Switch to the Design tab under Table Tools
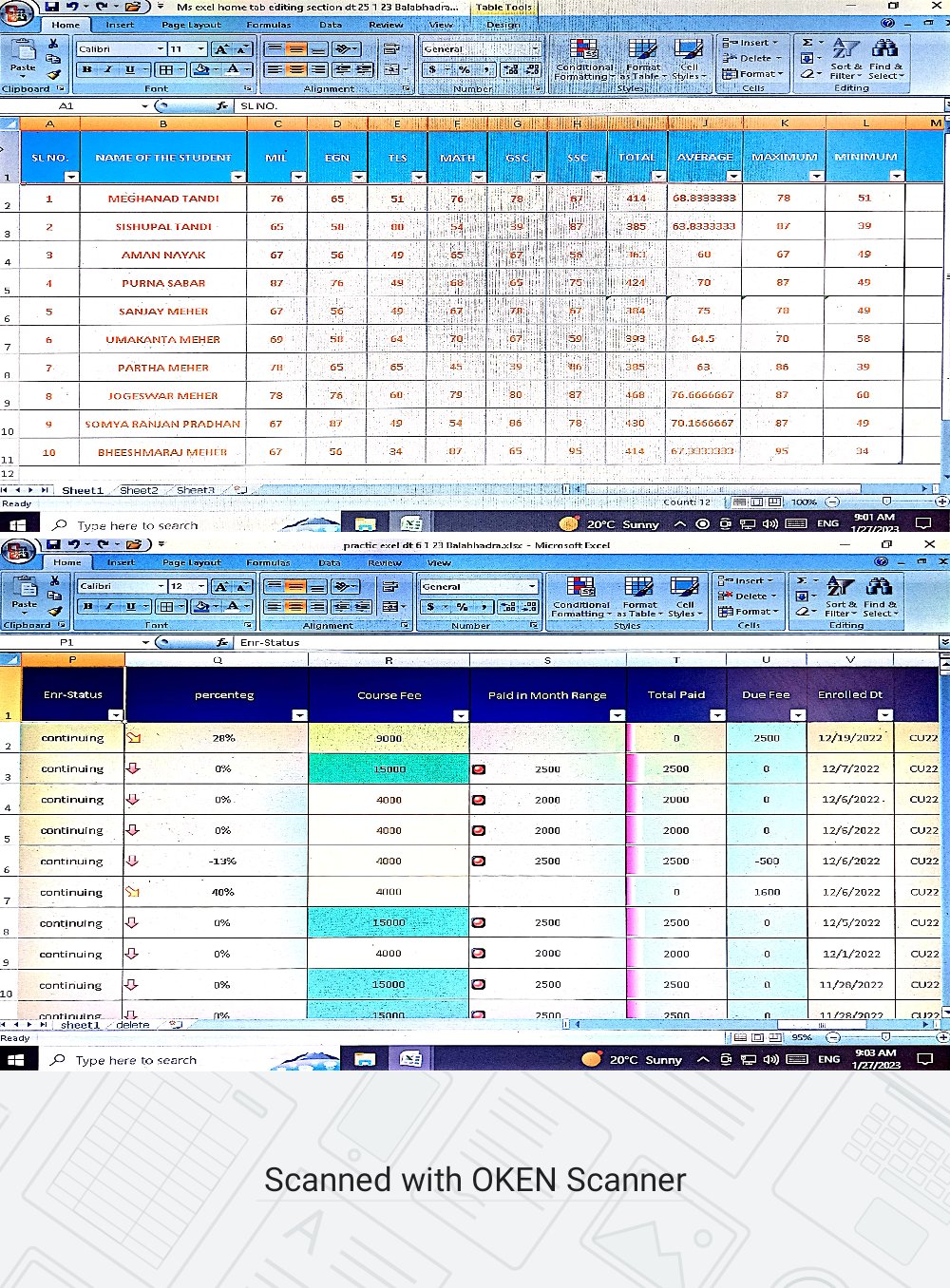 [x=503, y=25]
